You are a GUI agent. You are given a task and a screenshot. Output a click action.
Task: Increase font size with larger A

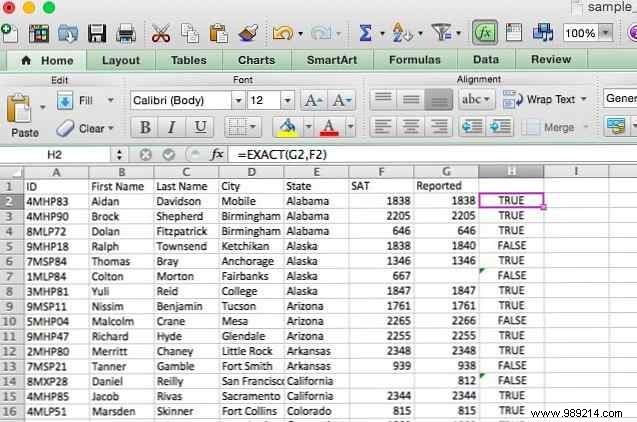pos(314,100)
